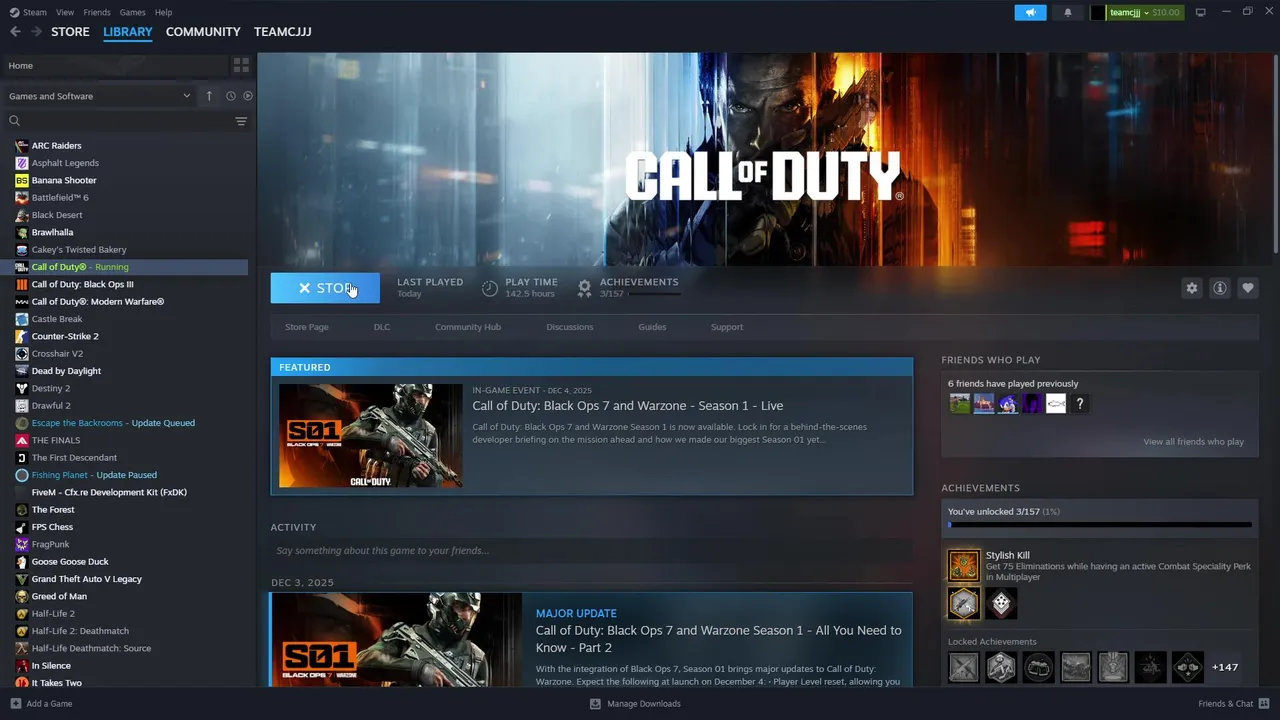Click View all friends who play
This screenshot has height=720, width=1280.
1194,442
